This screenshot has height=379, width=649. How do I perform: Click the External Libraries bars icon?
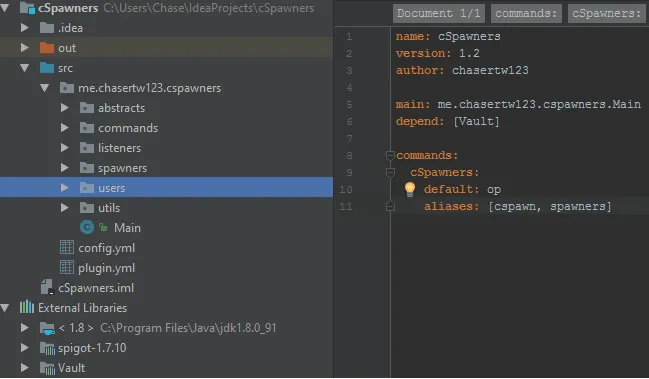coord(27,307)
